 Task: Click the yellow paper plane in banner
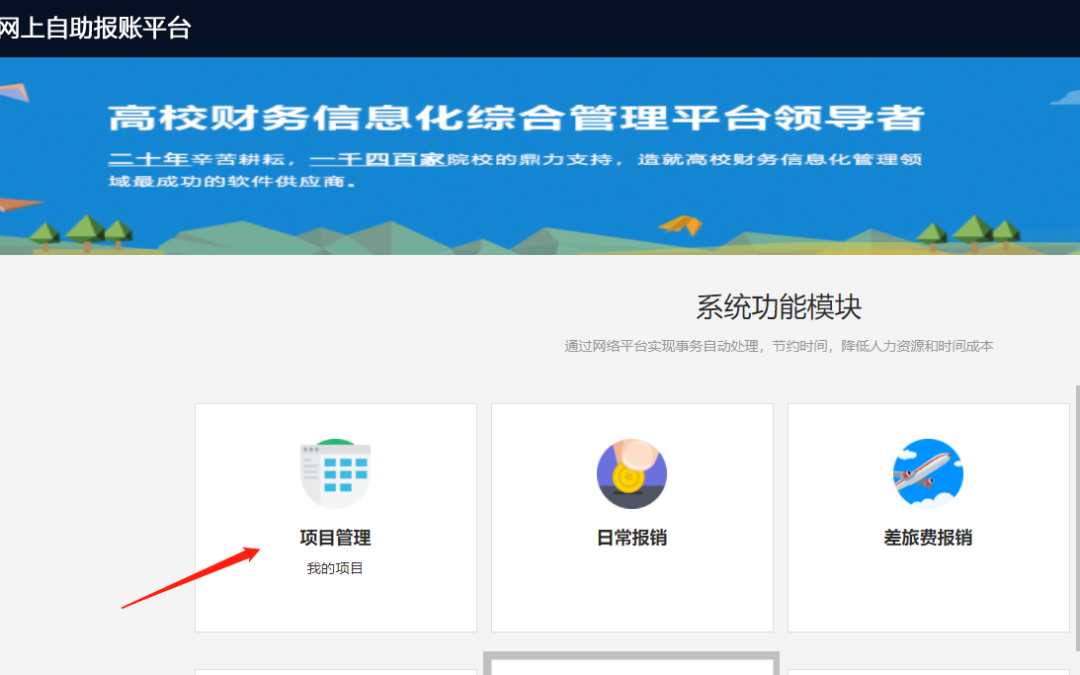click(682, 224)
